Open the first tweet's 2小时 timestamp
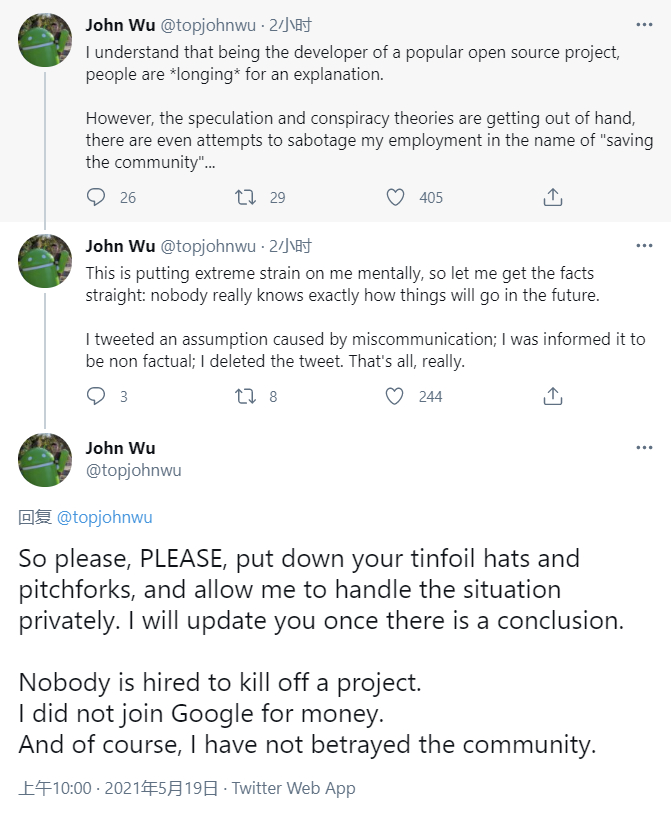 (291, 25)
